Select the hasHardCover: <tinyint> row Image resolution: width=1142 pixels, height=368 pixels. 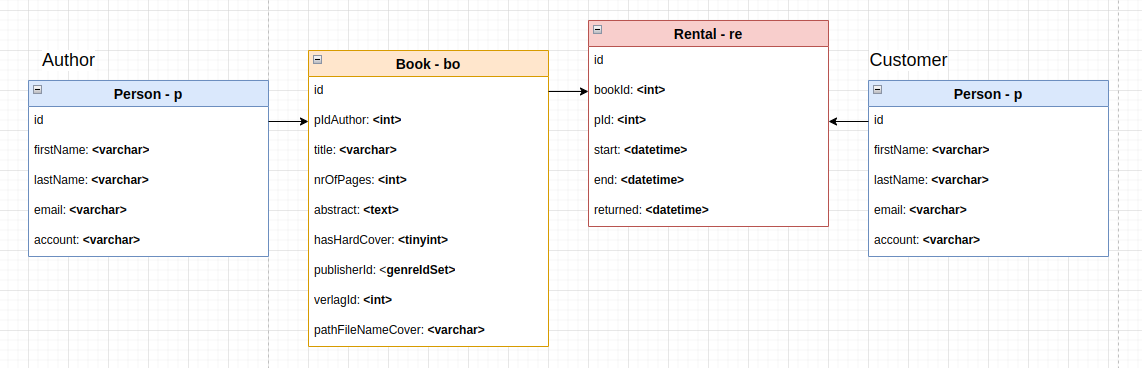pos(428,240)
